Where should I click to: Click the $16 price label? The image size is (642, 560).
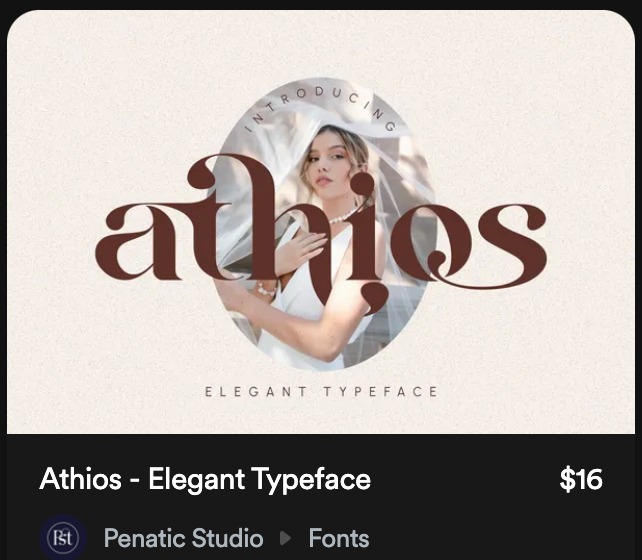(x=581, y=479)
